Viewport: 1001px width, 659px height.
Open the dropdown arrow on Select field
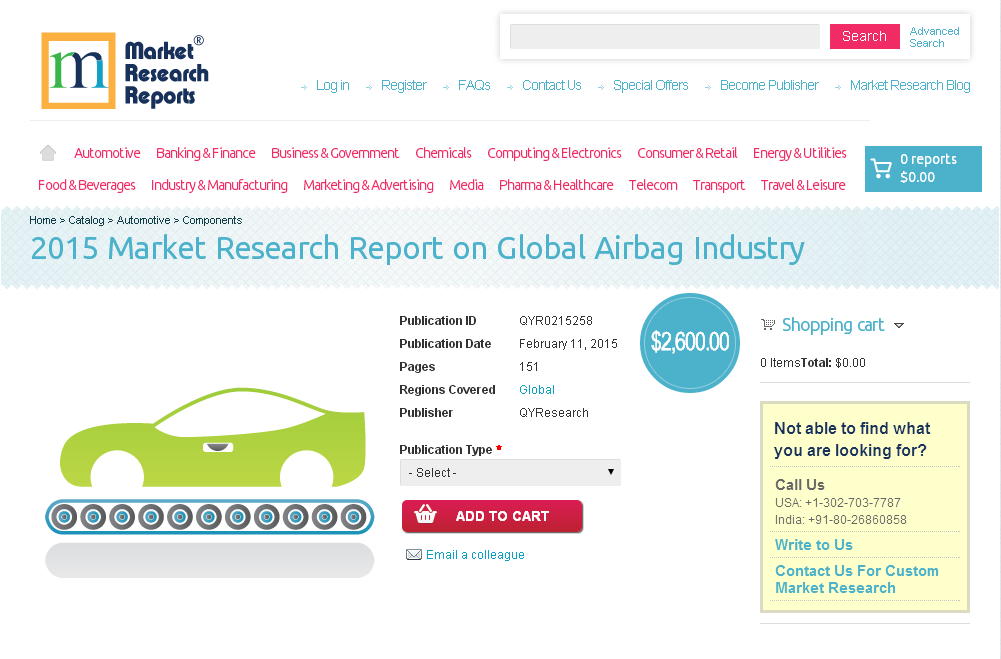[611, 472]
